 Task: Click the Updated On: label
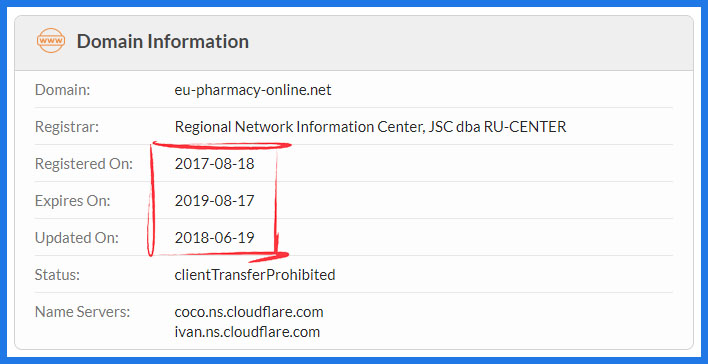(76, 238)
